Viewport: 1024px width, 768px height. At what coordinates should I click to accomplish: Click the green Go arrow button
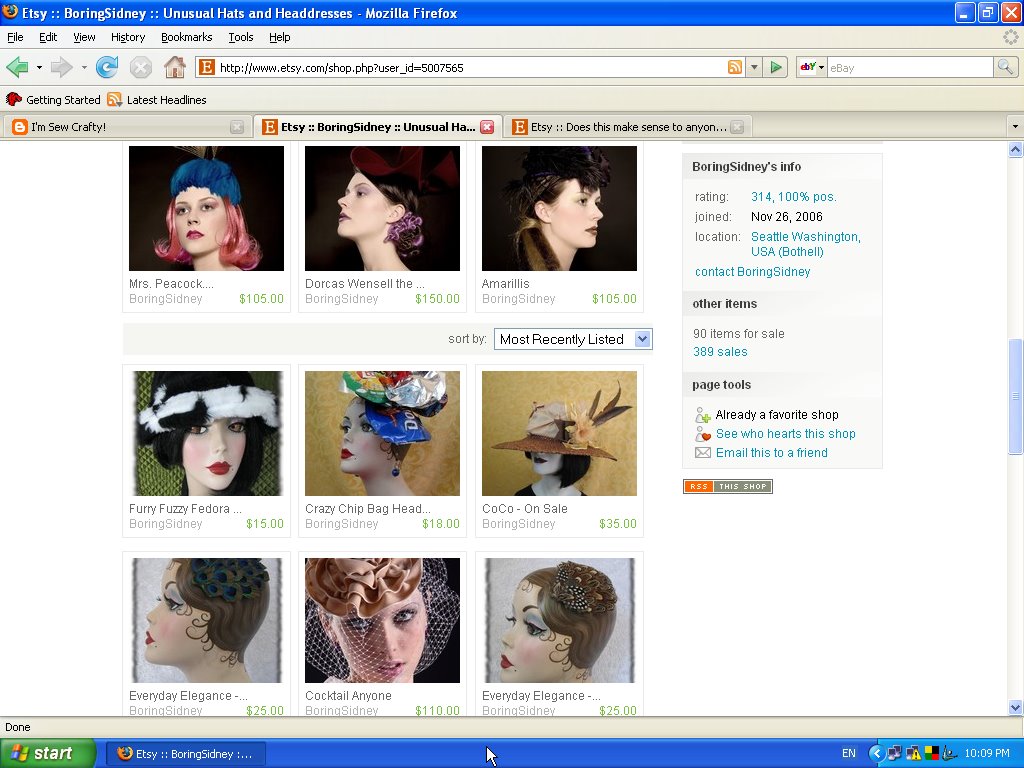(776, 67)
